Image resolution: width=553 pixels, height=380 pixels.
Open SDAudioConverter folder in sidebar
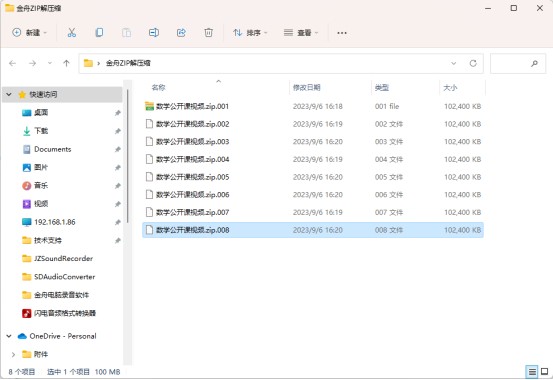coord(65,277)
